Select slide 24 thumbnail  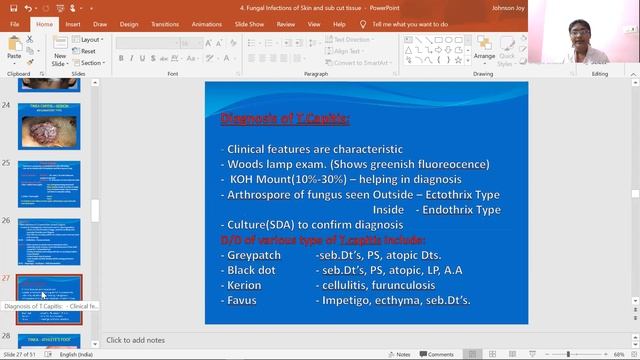pyautogui.click(x=49, y=126)
